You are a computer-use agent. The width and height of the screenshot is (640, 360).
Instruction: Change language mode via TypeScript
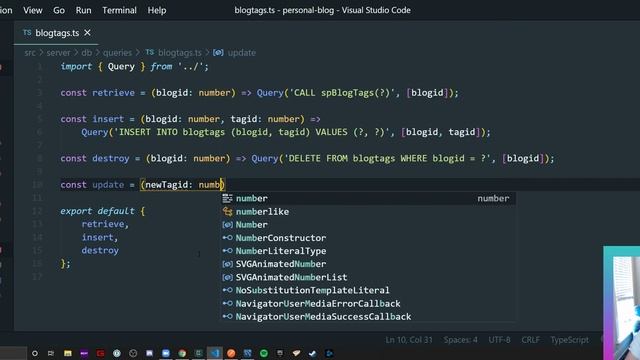tap(569, 340)
